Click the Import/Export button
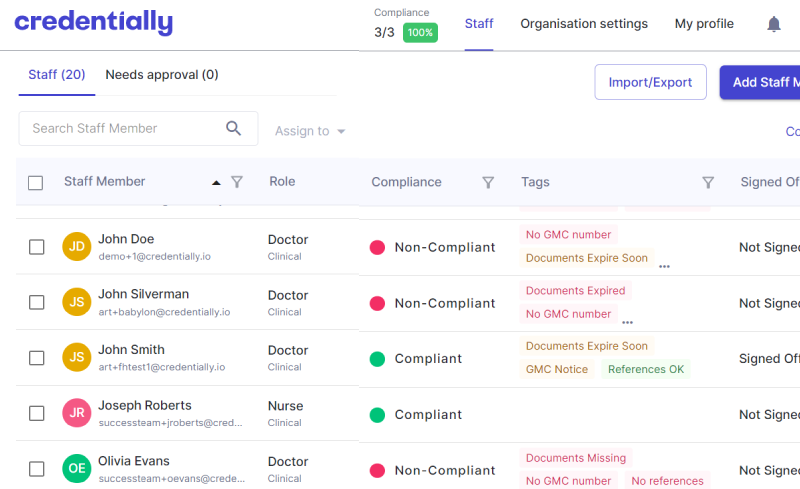 click(650, 82)
